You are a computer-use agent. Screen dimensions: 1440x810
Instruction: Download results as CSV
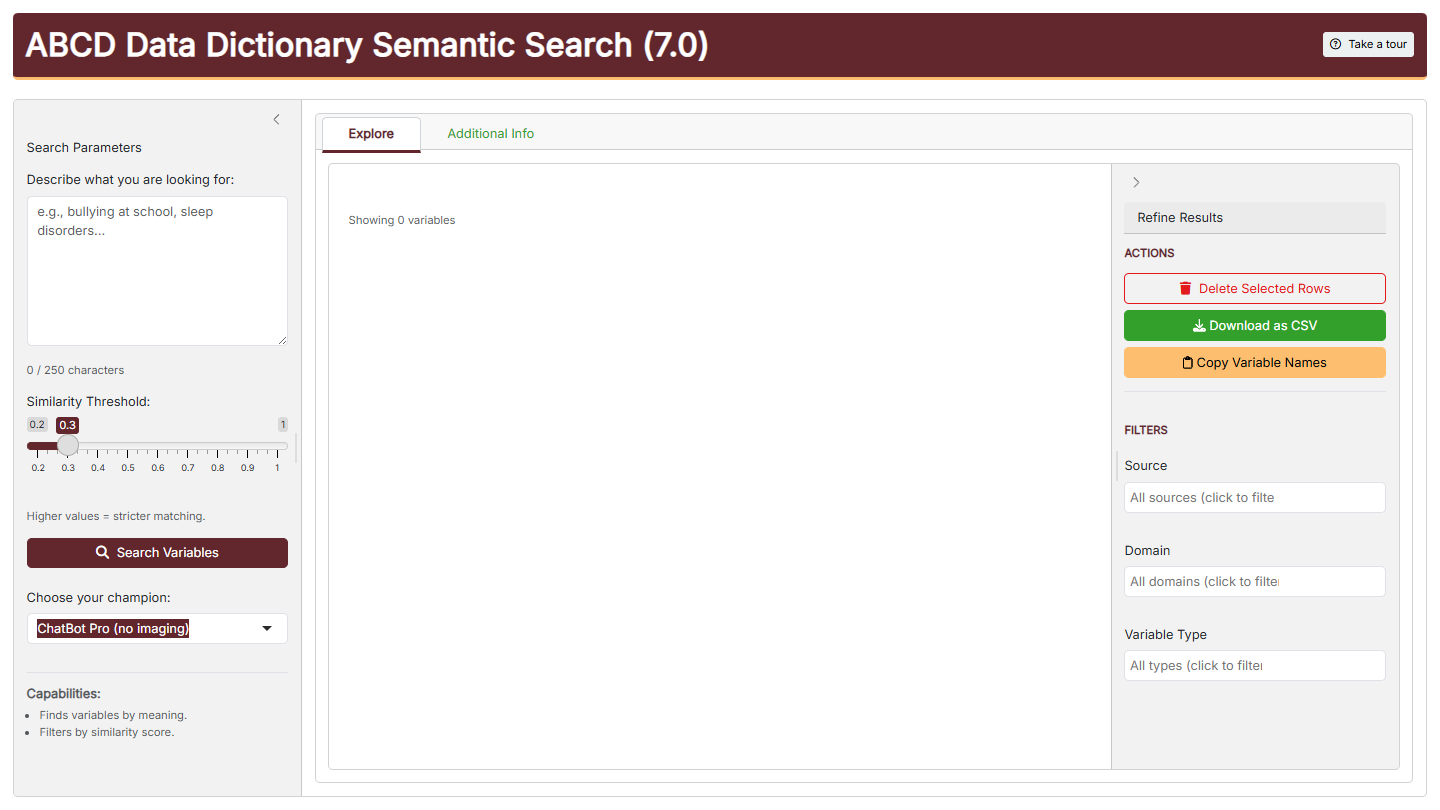[1255, 326]
